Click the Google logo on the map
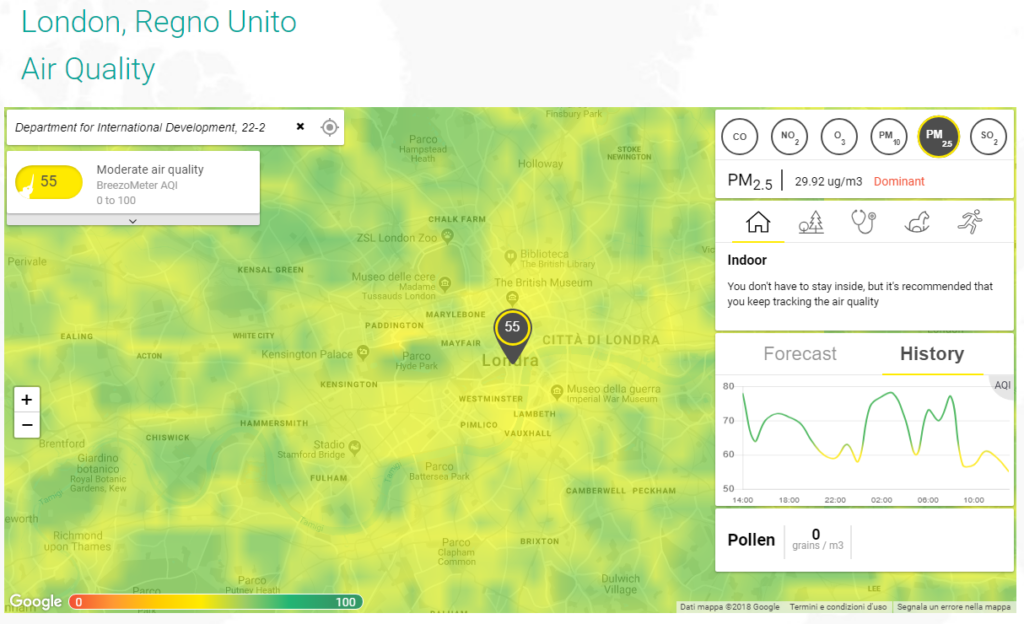1024x624 pixels. click(x=36, y=601)
